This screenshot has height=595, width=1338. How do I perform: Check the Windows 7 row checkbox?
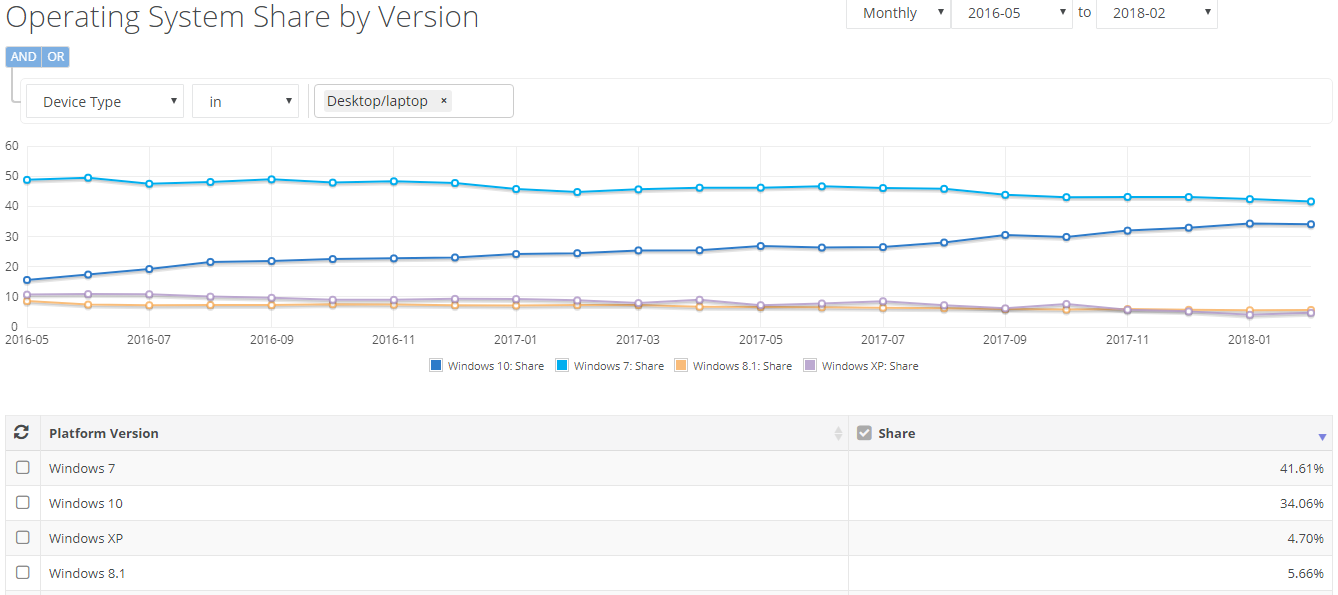pyautogui.click(x=23, y=467)
